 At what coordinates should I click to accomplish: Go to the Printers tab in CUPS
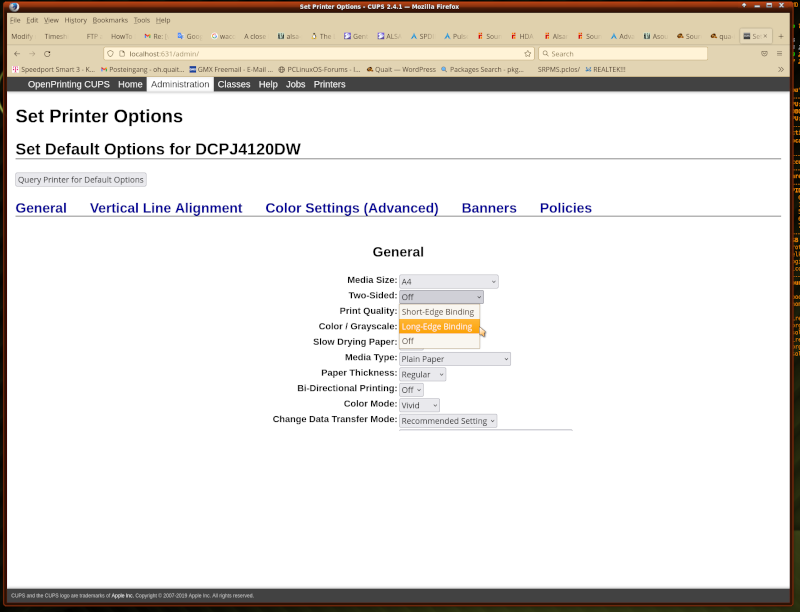(329, 85)
